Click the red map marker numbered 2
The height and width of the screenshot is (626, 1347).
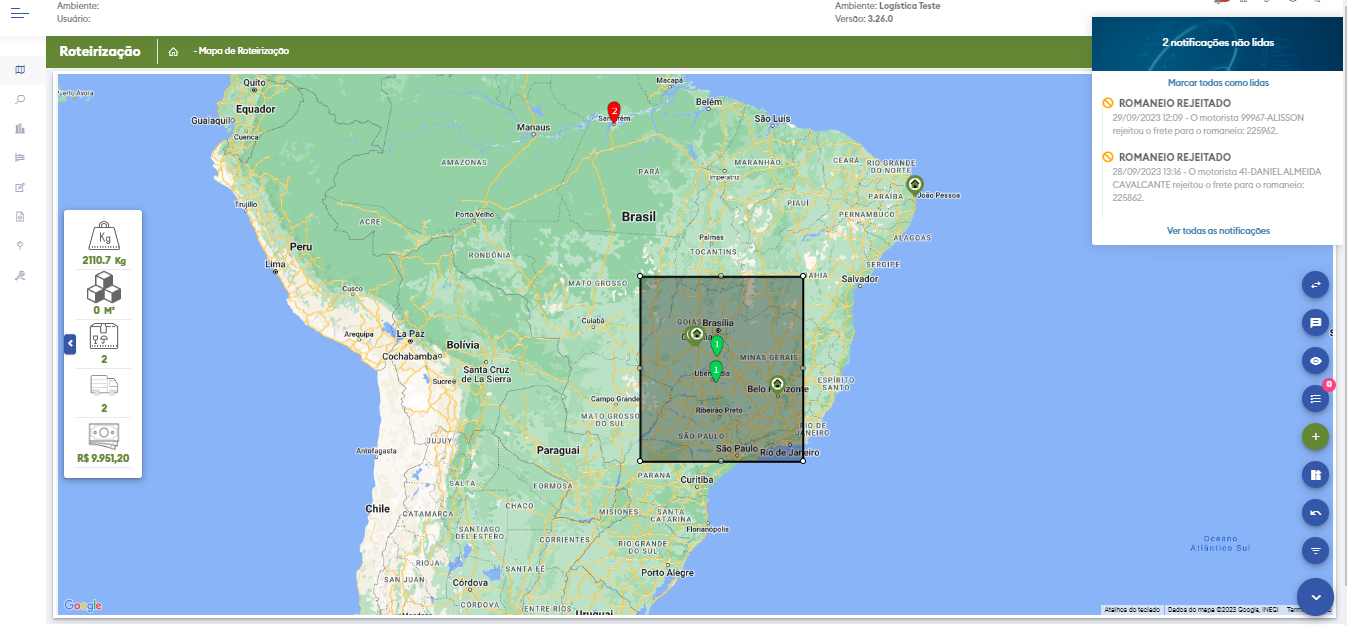pyautogui.click(x=614, y=111)
